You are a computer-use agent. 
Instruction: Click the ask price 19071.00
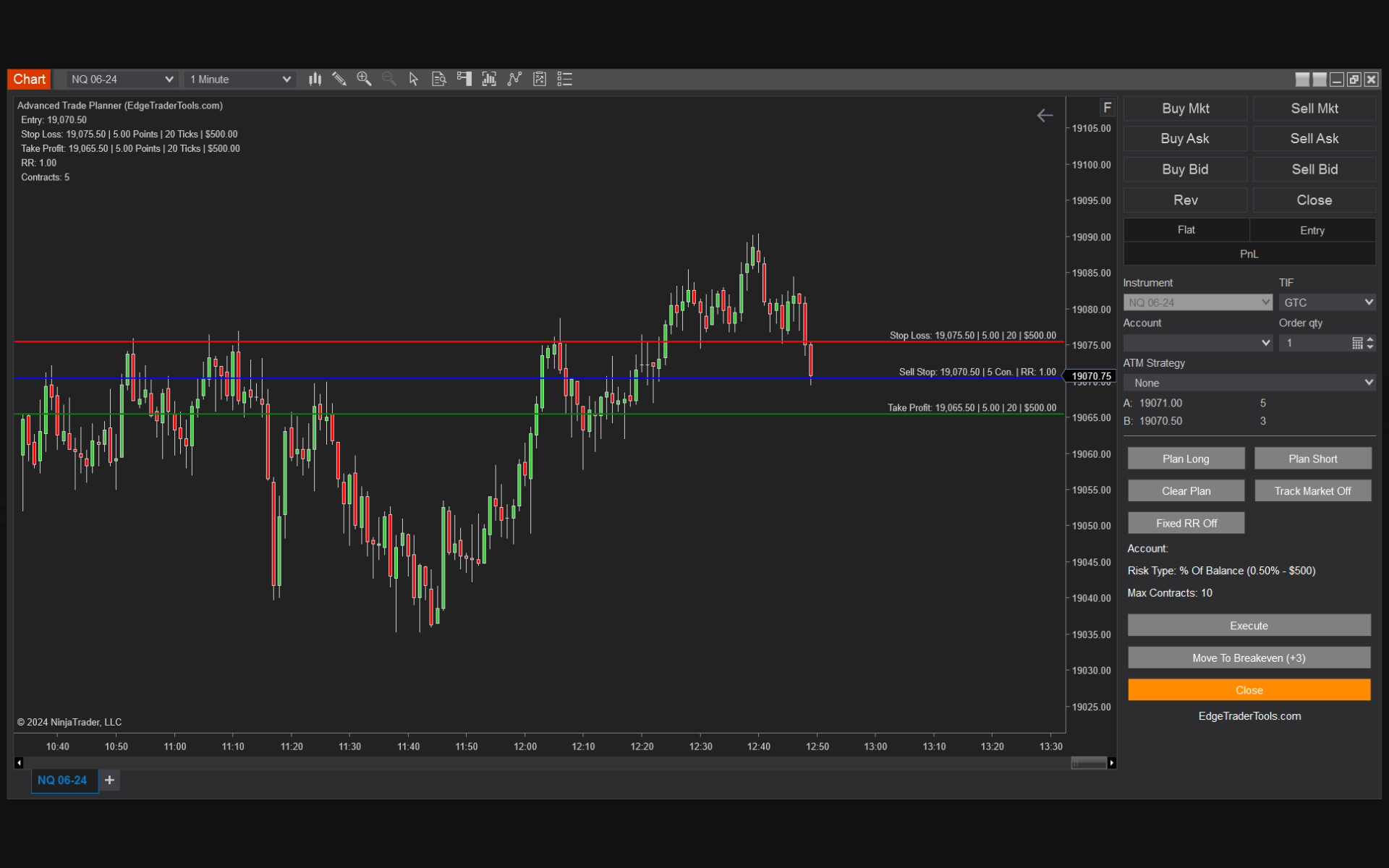(1160, 403)
